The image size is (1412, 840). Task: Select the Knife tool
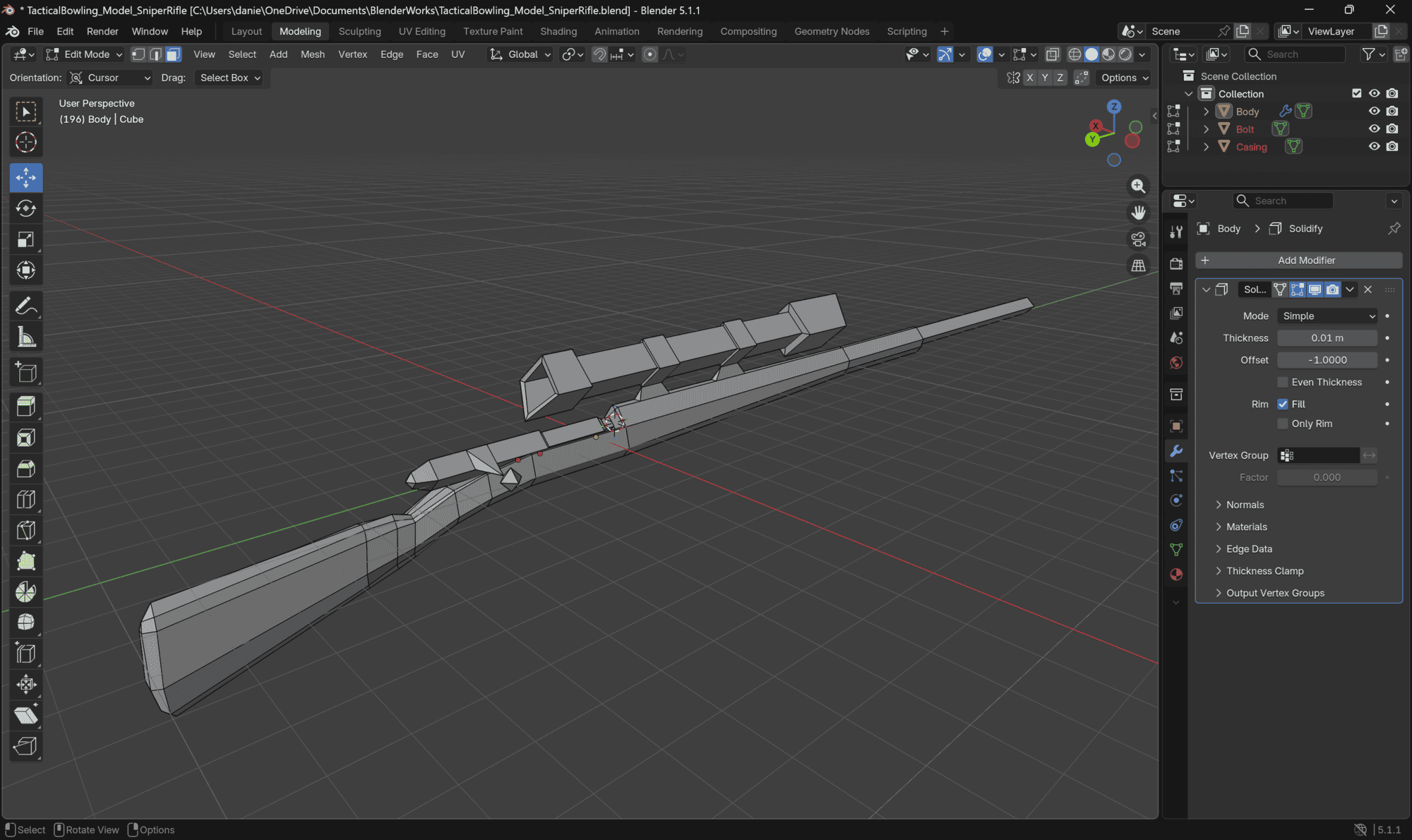(x=26, y=530)
